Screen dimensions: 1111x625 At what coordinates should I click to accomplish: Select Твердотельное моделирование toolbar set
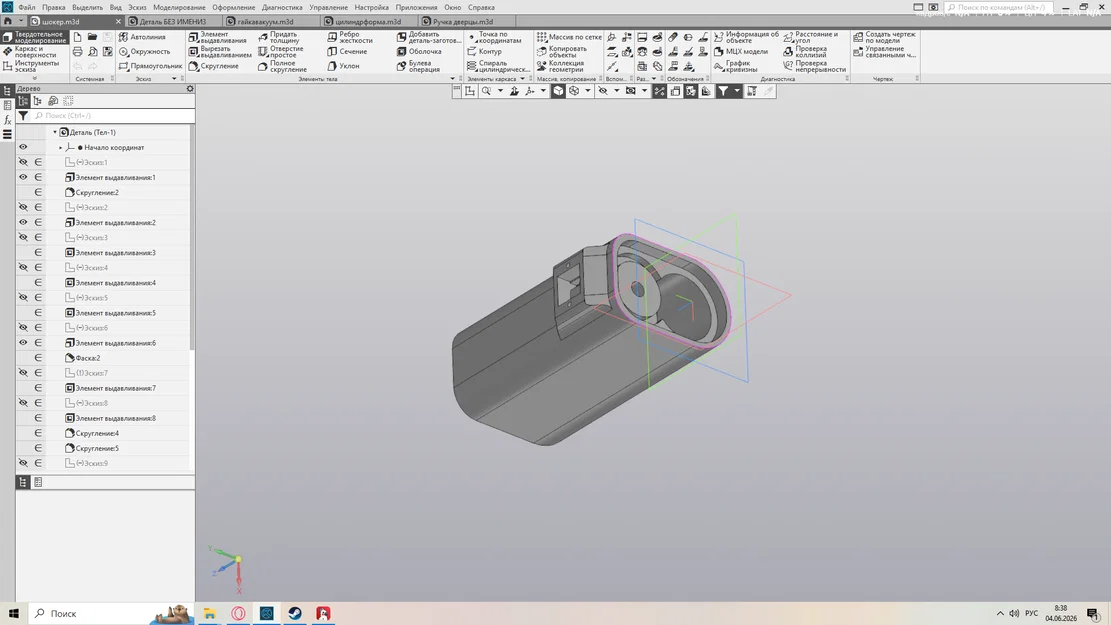[x=35, y=37]
